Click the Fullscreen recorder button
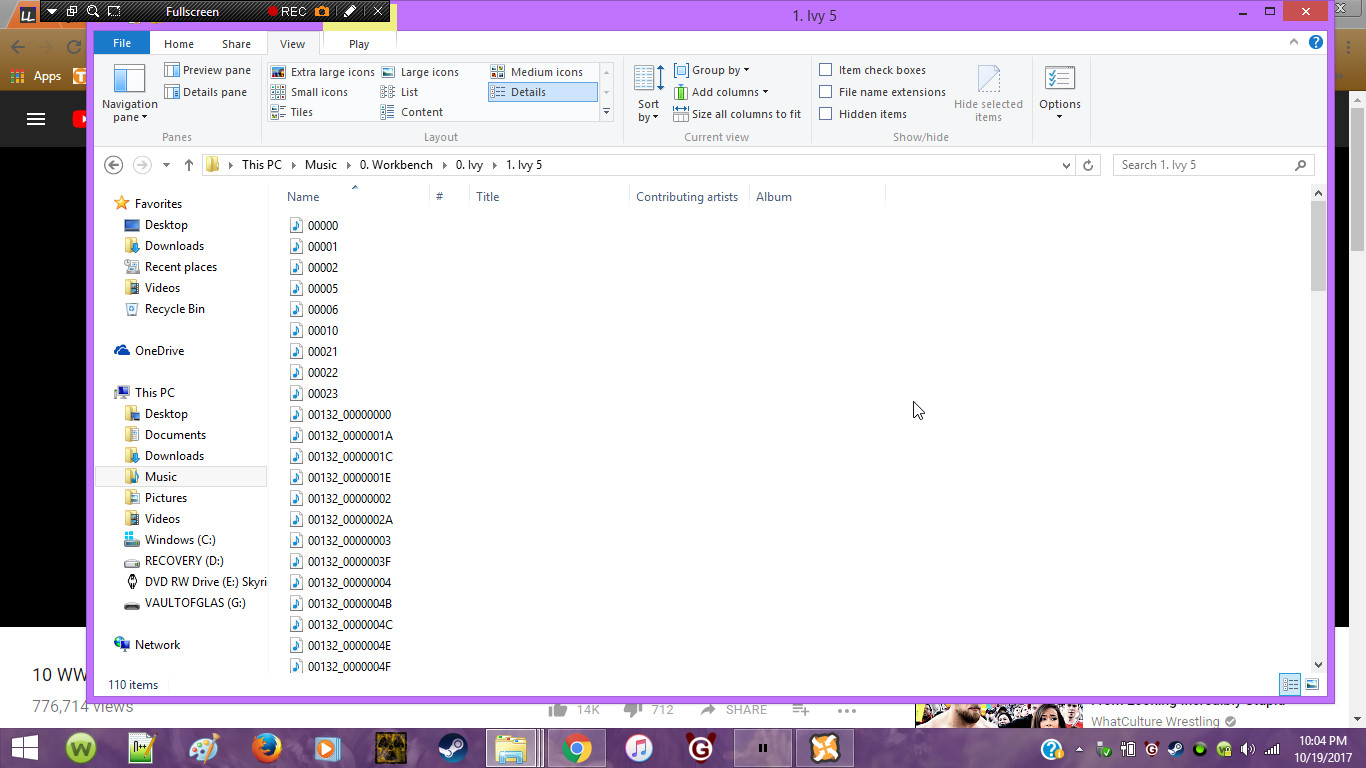1366x768 pixels. [x=192, y=12]
